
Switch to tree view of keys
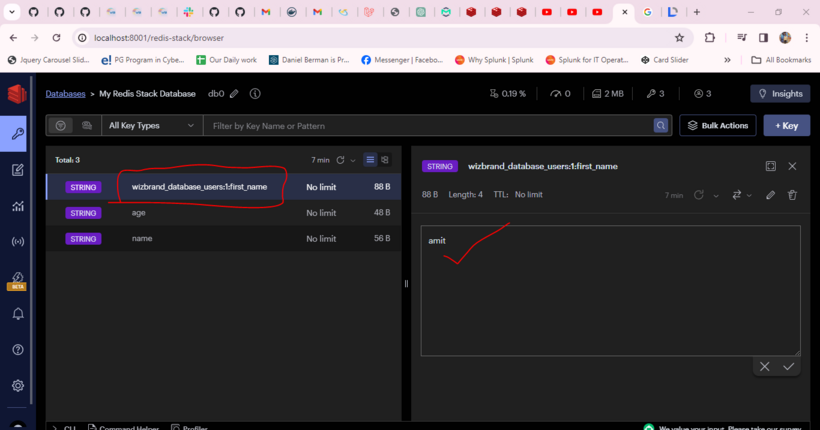pos(385,160)
